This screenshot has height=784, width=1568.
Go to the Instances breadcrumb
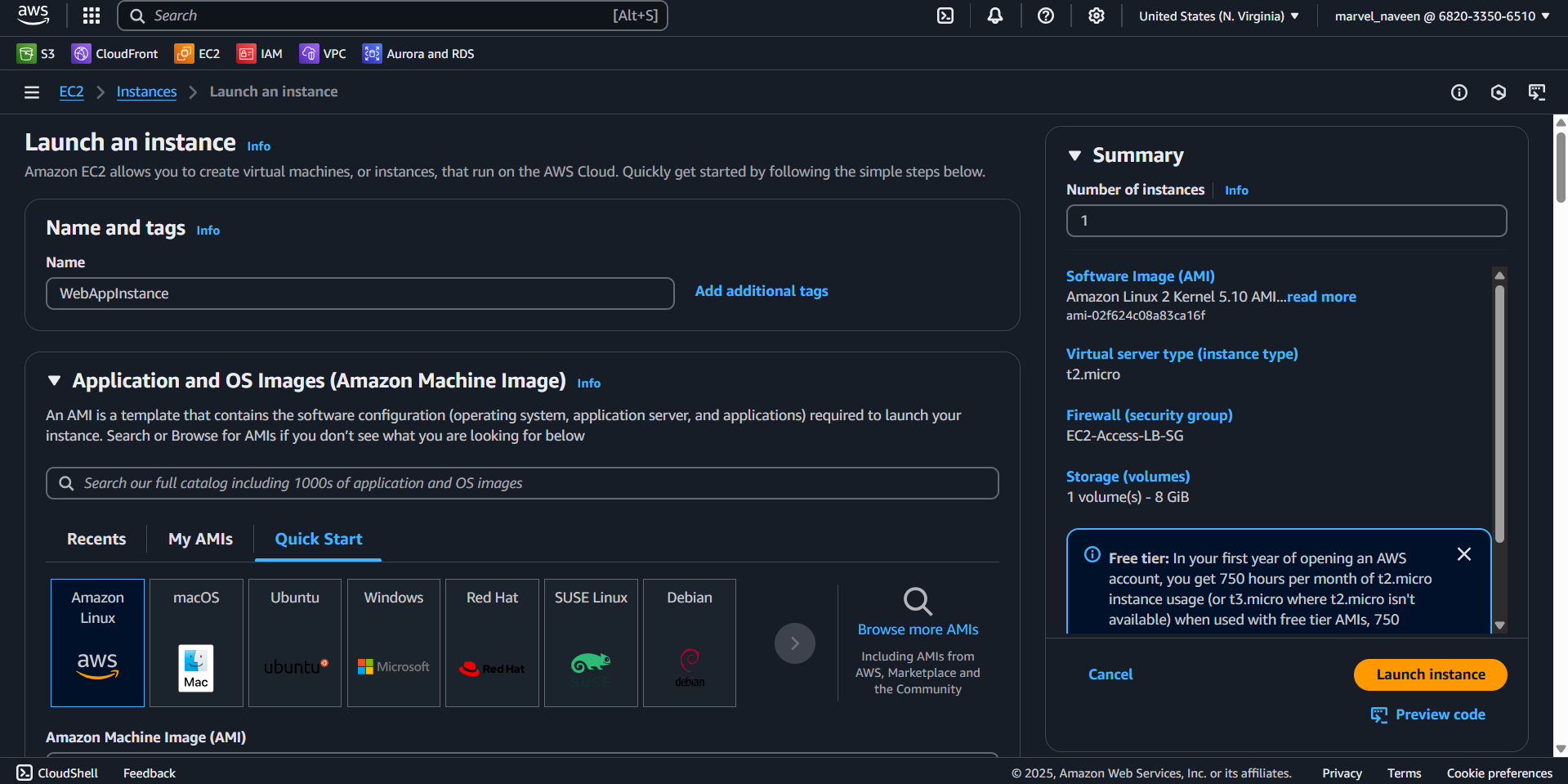pyautogui.click(x=146, y=92)
